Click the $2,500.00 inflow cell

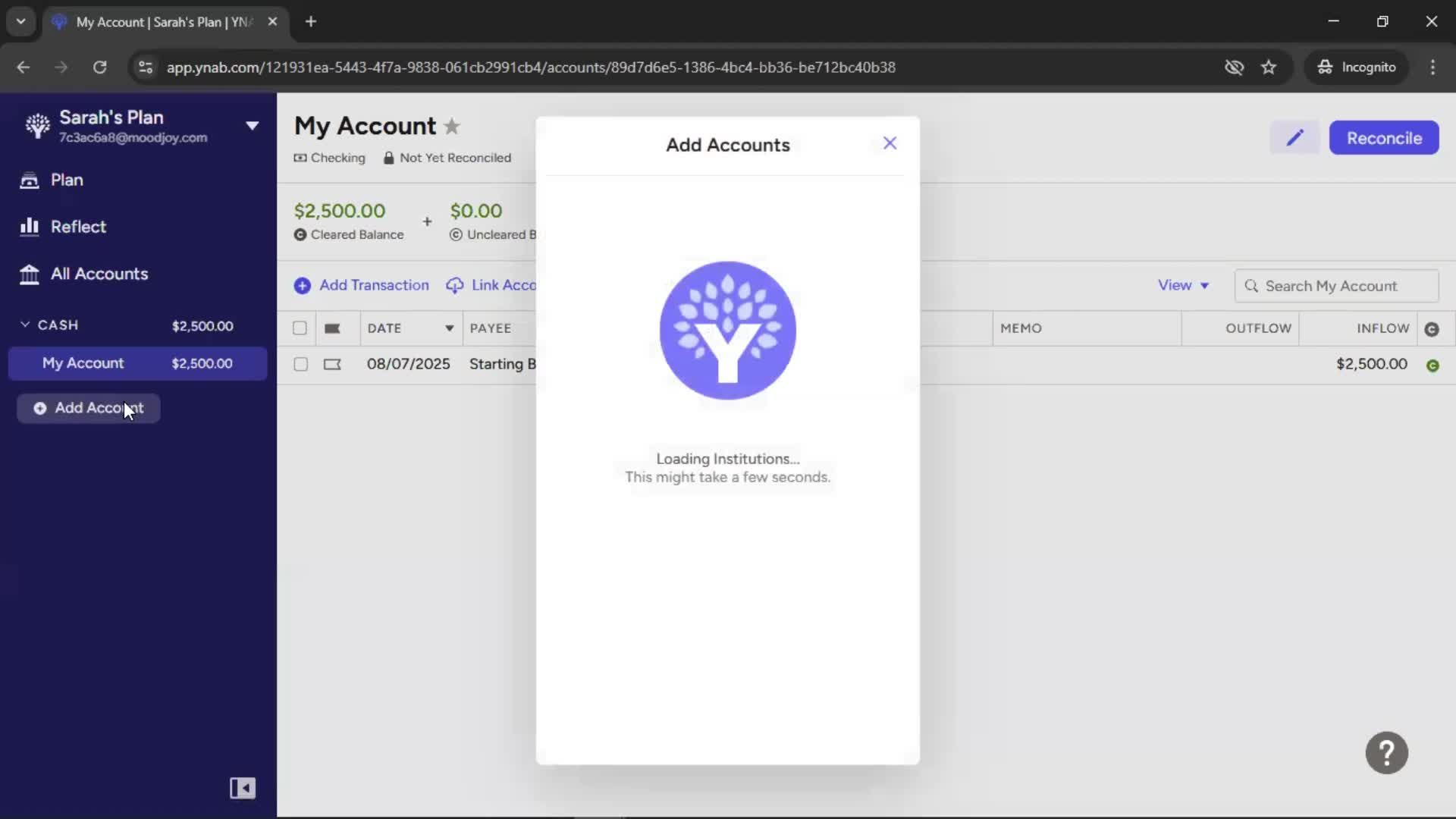pos(1372,365)
